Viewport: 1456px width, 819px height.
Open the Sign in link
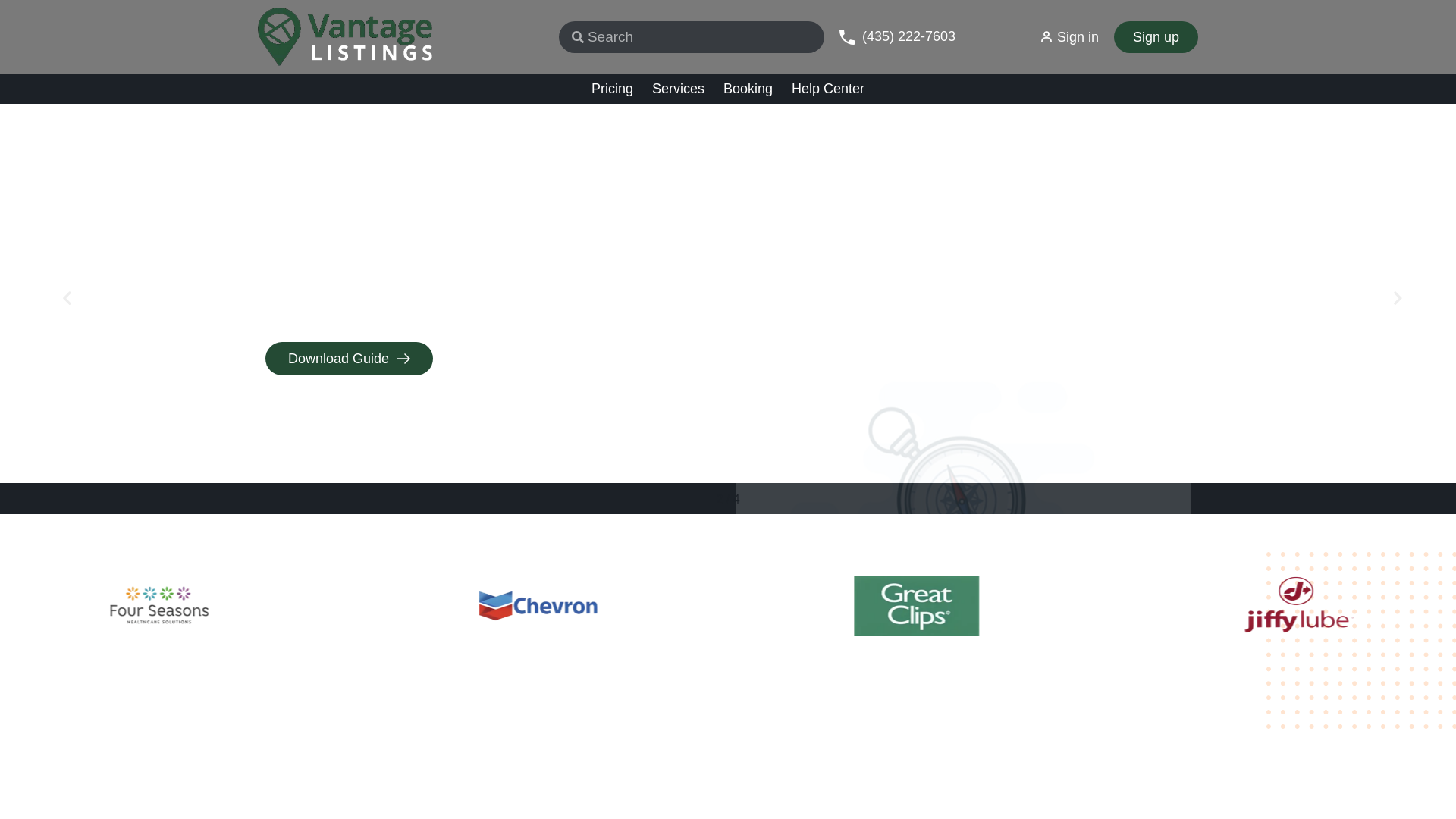click(1069, 37)
